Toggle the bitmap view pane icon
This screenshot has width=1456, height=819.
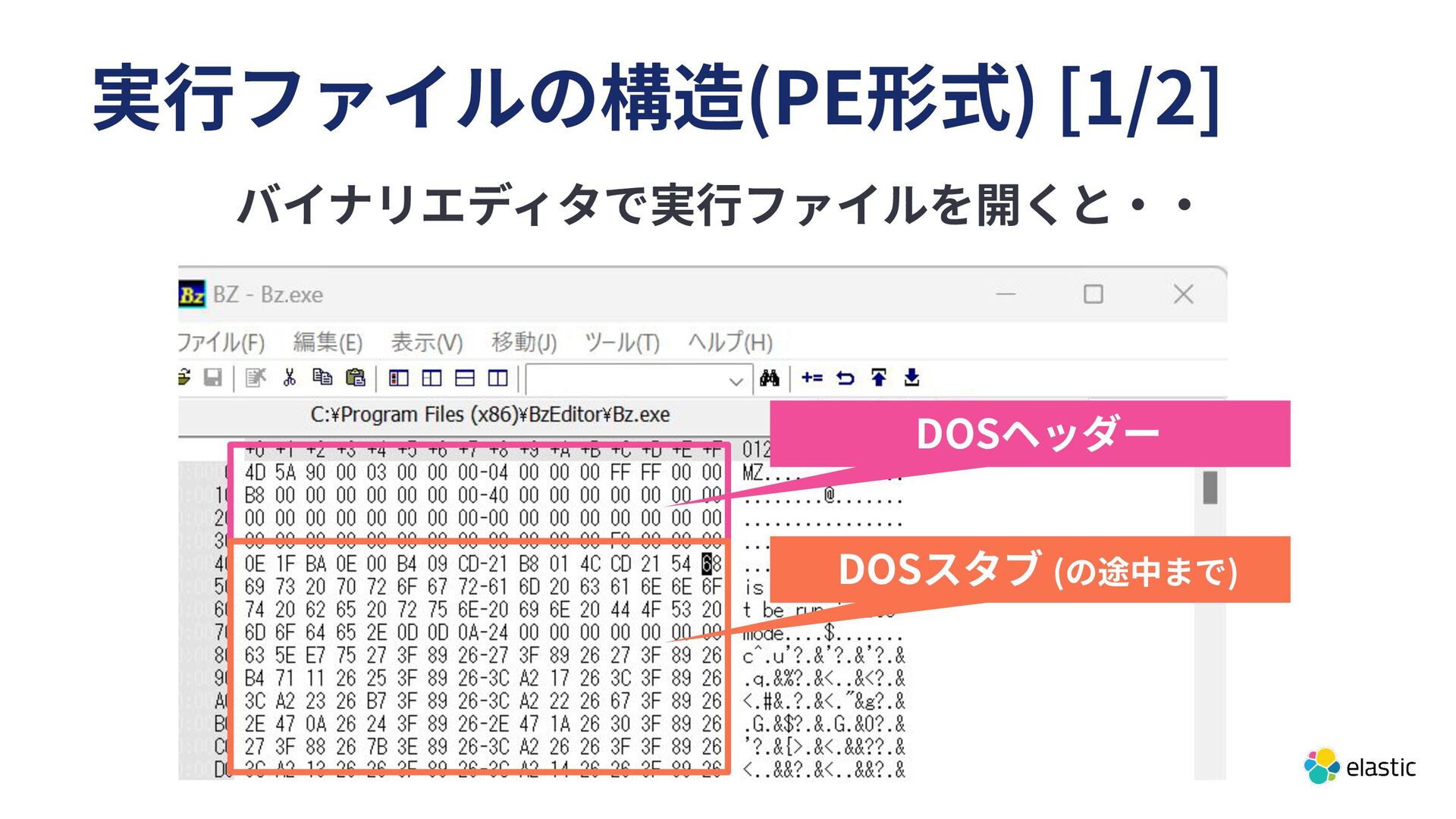coord(399,378)
